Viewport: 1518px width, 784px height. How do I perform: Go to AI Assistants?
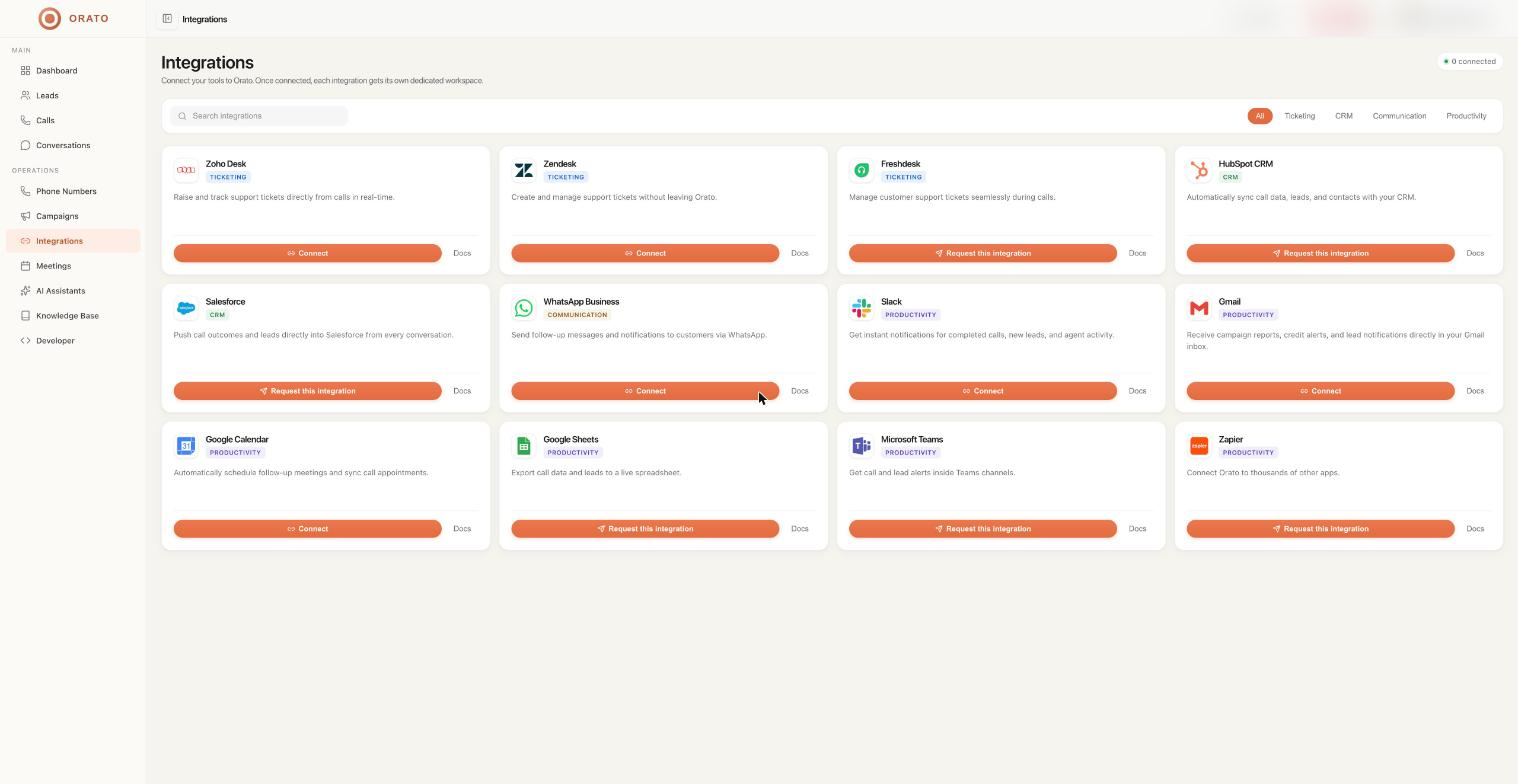(73, 291)
